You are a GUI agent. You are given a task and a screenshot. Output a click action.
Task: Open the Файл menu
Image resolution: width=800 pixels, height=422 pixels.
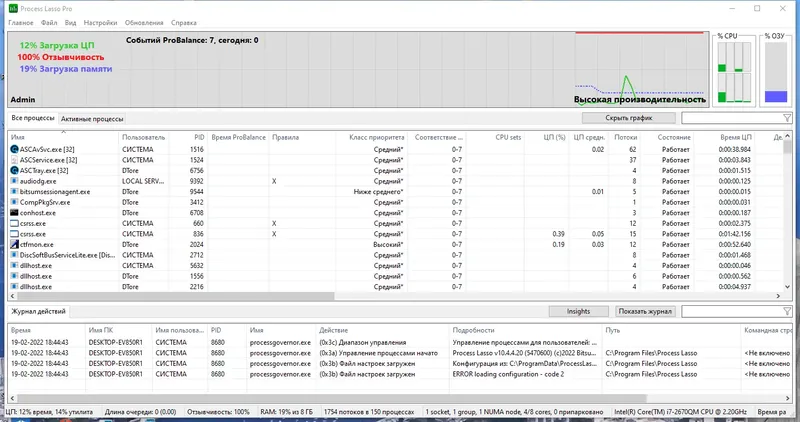pos(49,23)
